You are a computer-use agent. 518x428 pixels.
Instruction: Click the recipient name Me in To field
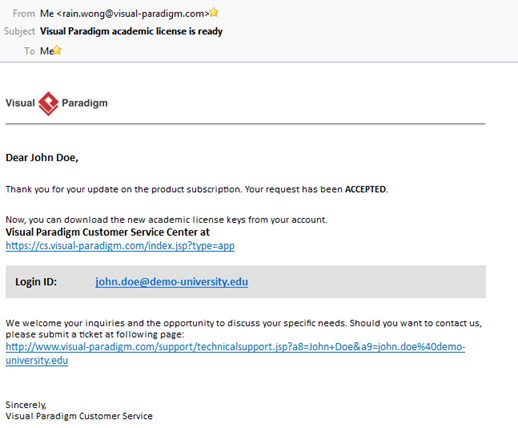point(47,51)
